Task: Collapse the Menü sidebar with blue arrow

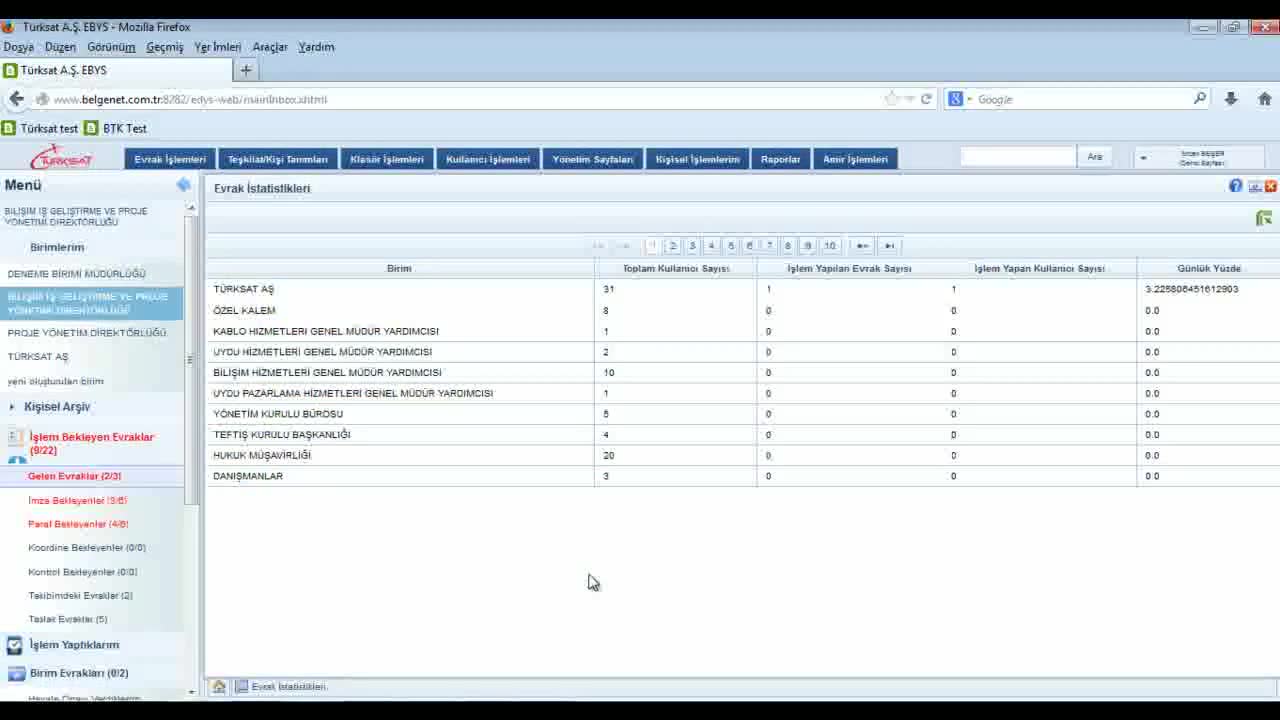Action: pos(183,185)
